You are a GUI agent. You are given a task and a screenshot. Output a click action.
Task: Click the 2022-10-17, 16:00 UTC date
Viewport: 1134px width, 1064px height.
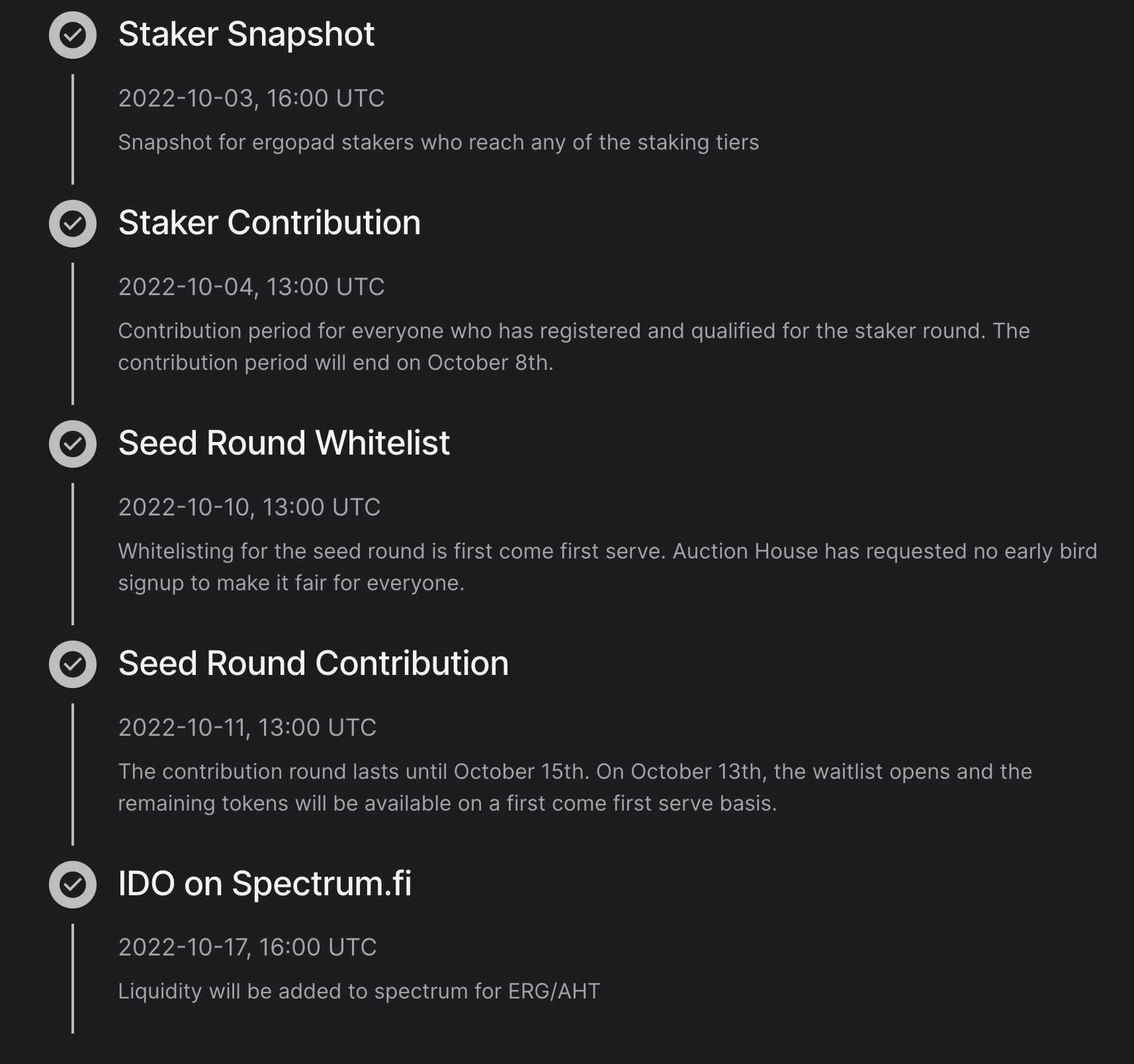(247, 948)
